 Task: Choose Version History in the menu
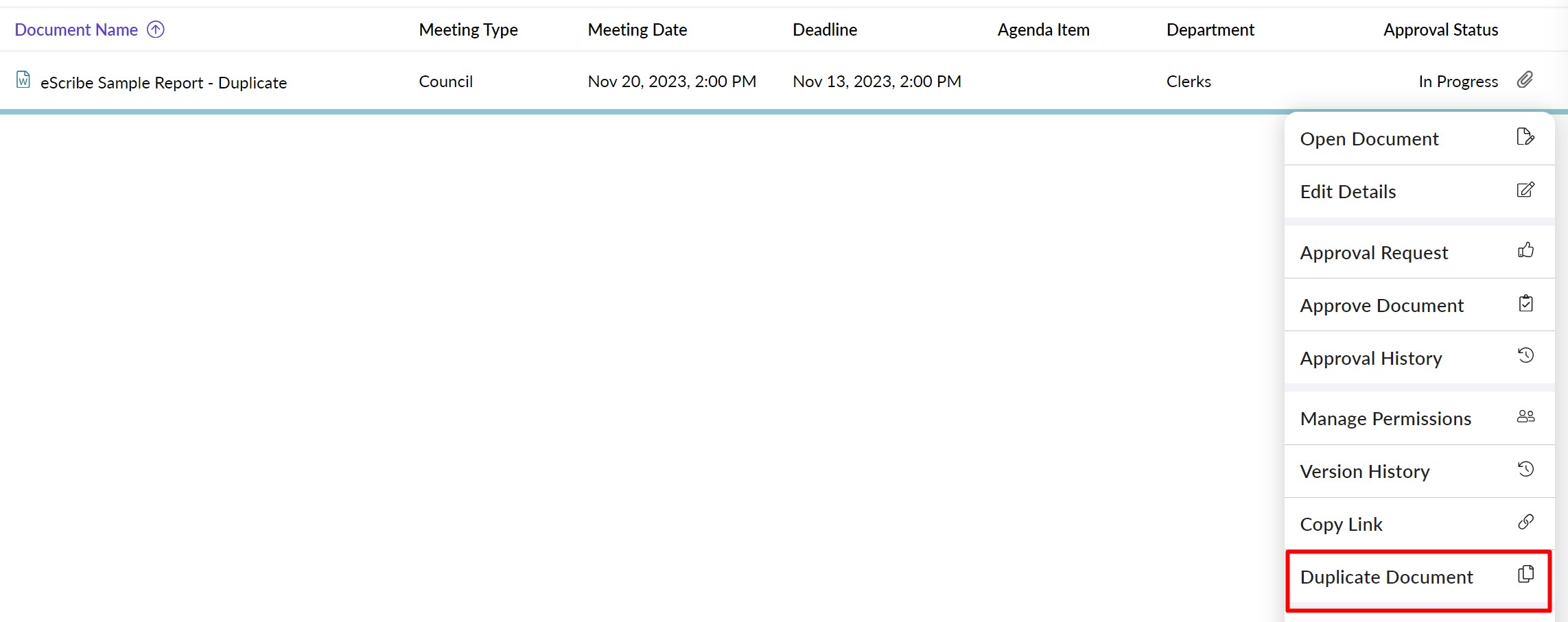pos(1364,472)
